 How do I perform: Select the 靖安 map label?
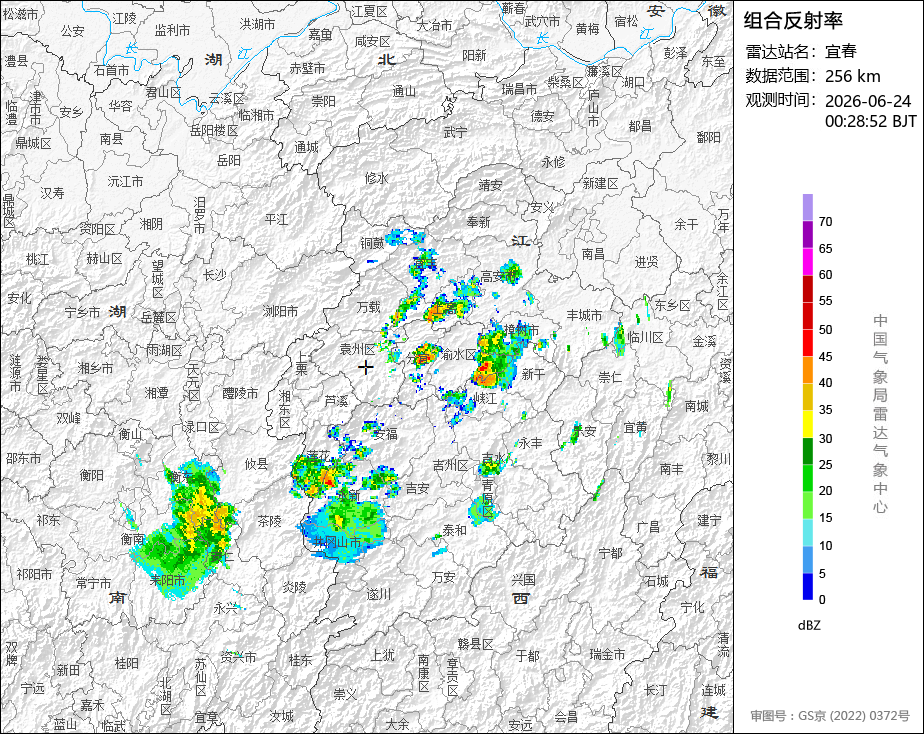pyautogui.click(x=490, y=186)
